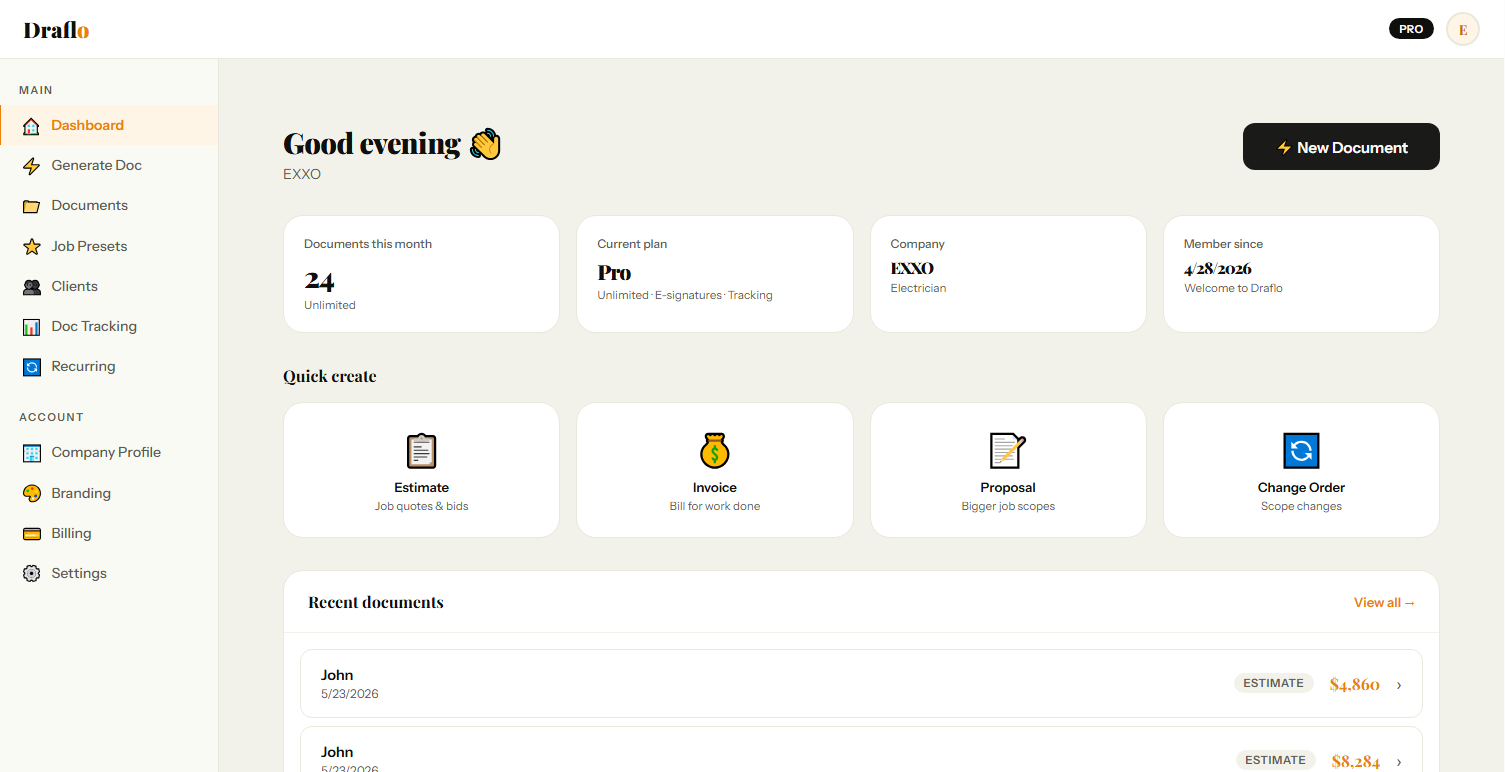Click the Clients people icon

pyautogui.click(x=31, y=287)
